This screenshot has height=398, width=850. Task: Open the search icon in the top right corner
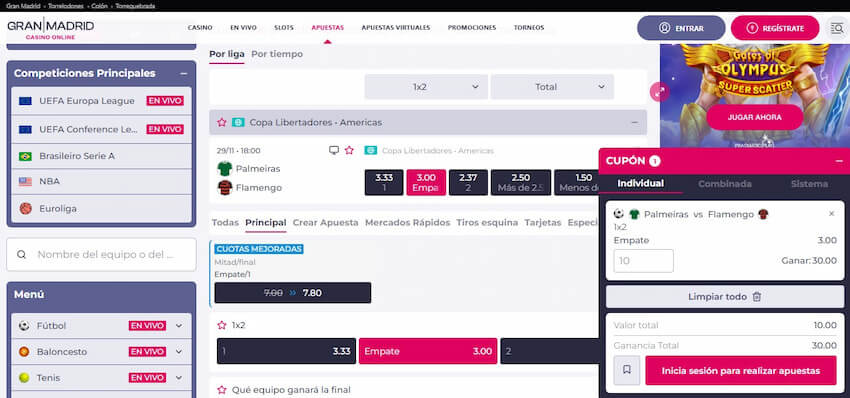click(838, 28)
